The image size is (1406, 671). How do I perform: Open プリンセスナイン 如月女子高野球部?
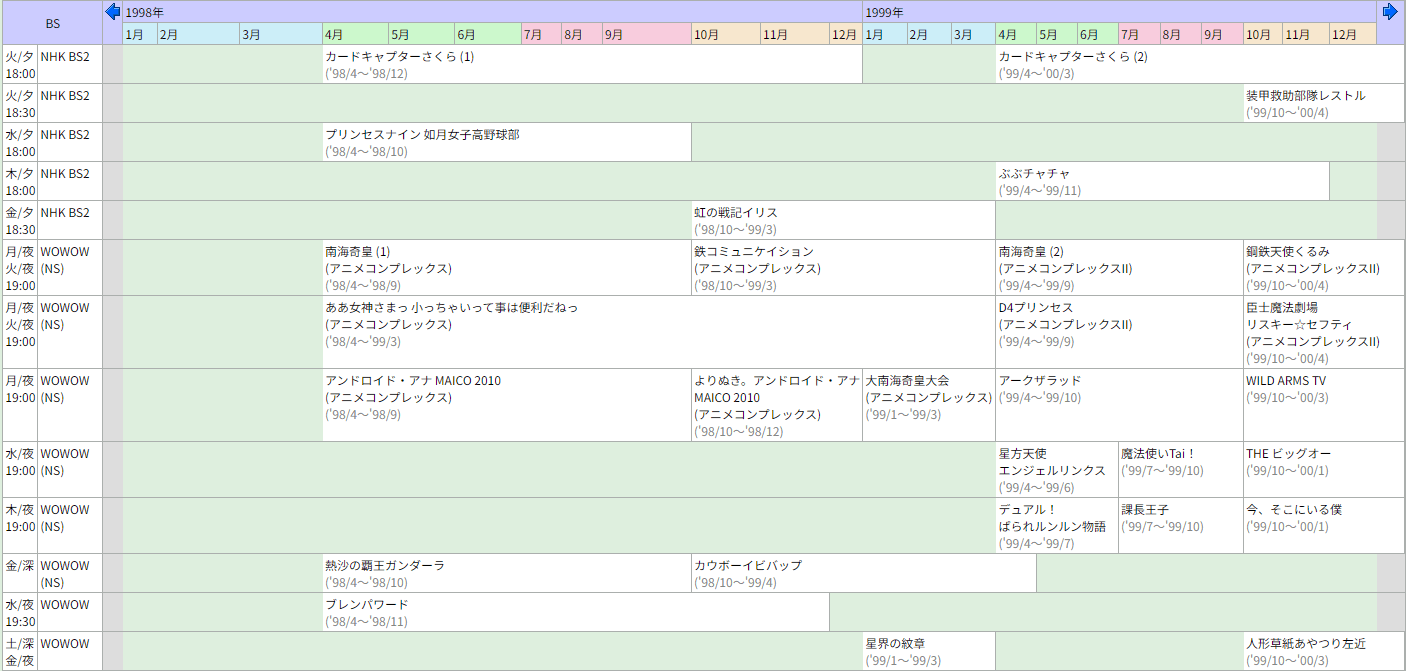(x=422, y=135)
